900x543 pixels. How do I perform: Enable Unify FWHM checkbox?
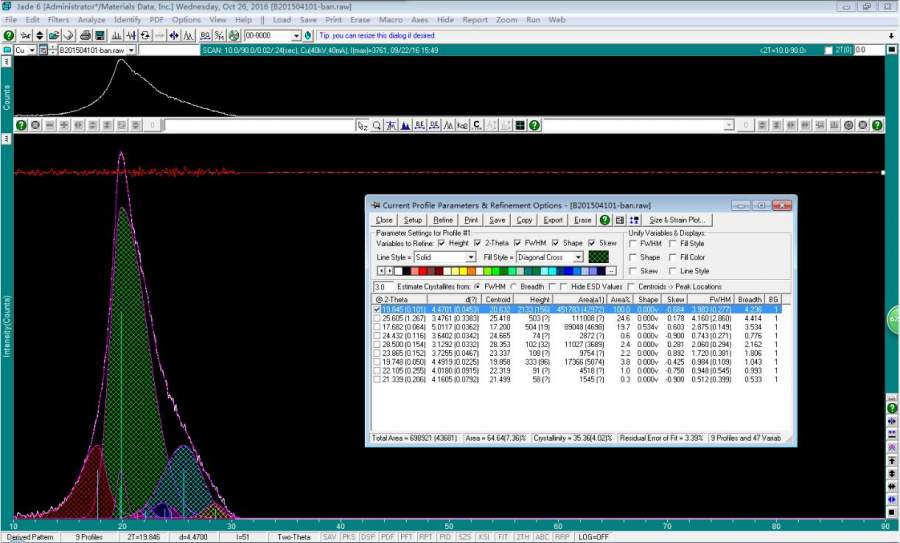click(x=633, y=243)
